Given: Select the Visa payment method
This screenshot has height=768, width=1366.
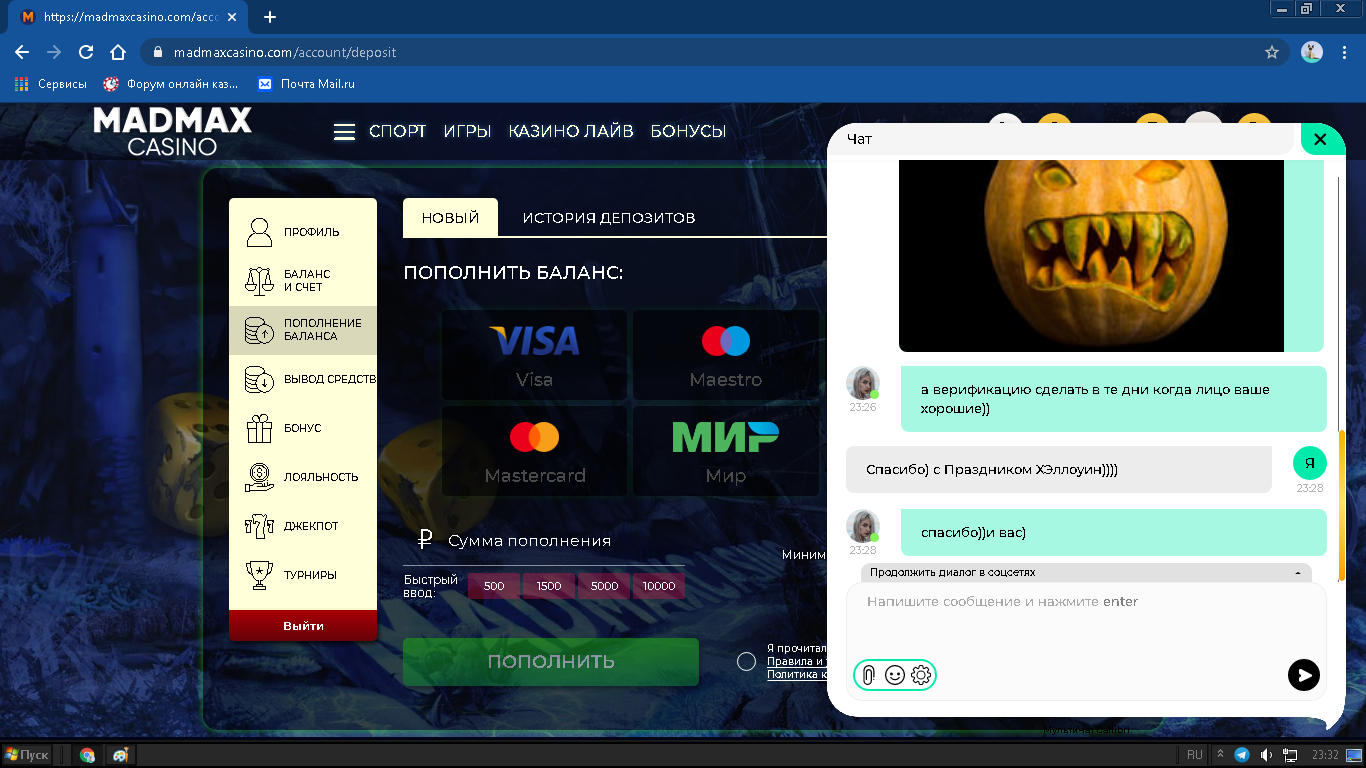Looking at the screenshot, I should pos(534,355).
